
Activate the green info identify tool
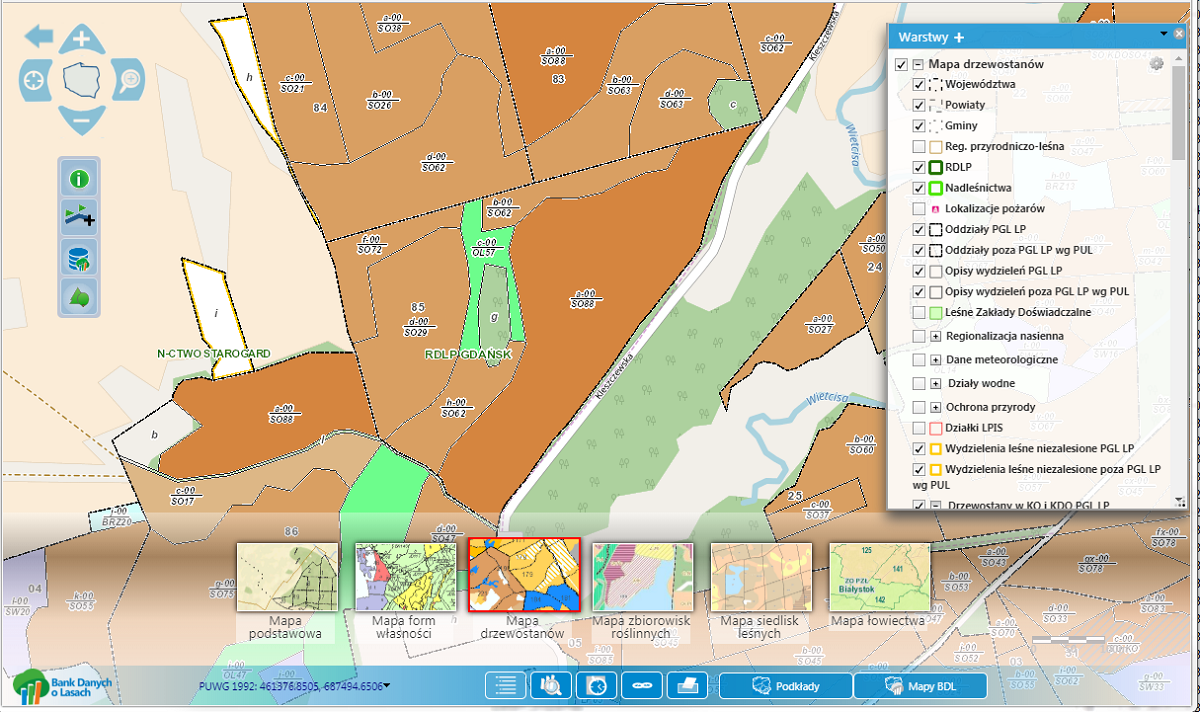coord(78,180)
